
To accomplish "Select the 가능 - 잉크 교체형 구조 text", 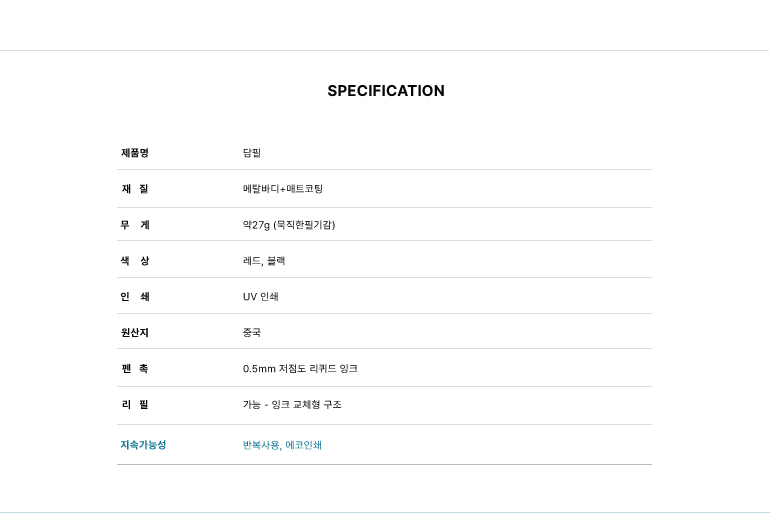I will 292,405.
